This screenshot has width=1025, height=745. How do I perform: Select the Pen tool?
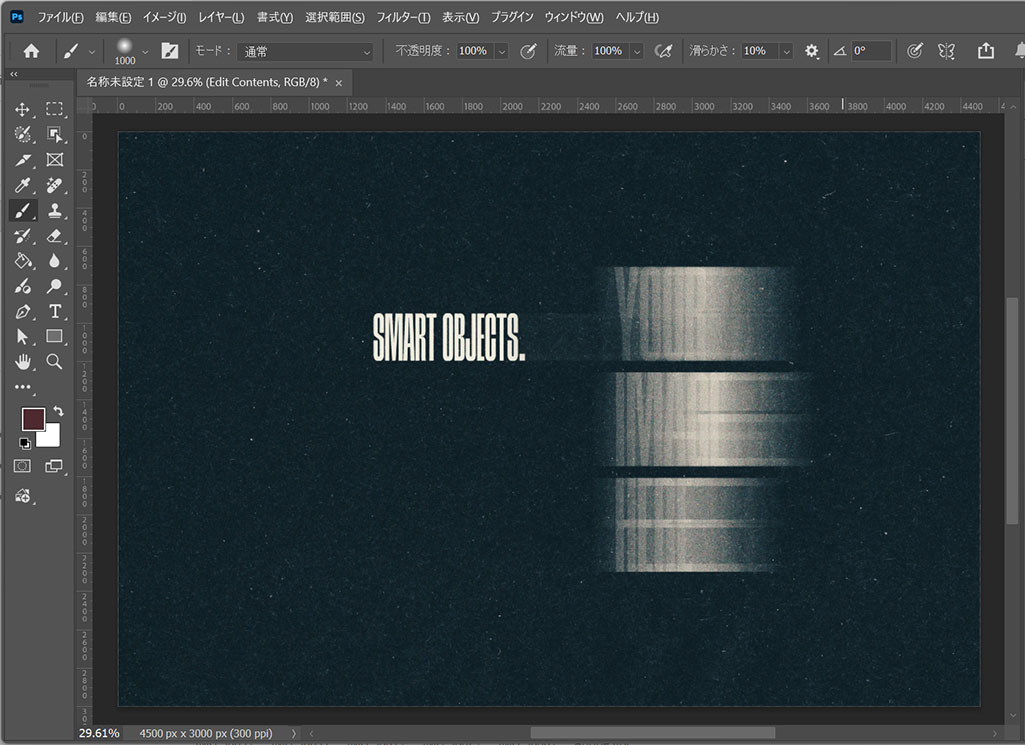22,312
